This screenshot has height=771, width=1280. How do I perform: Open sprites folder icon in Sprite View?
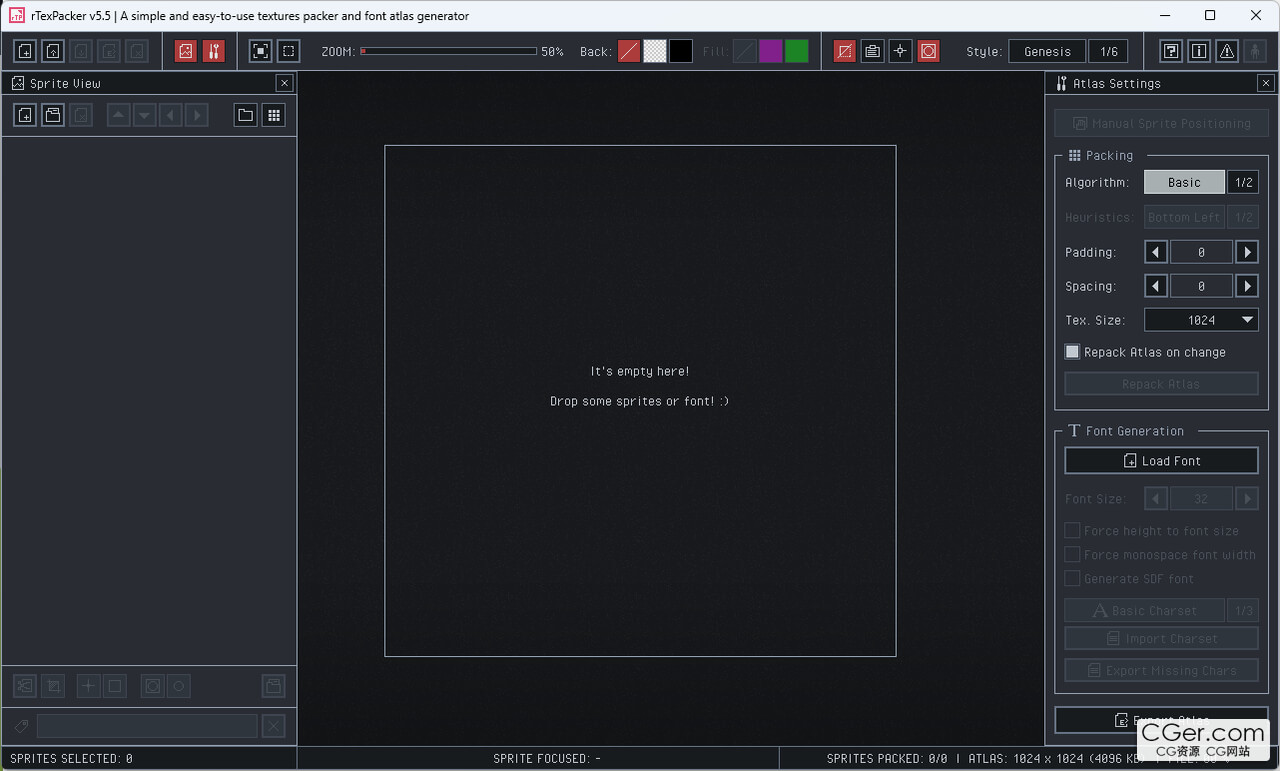[x=245, y=116]
